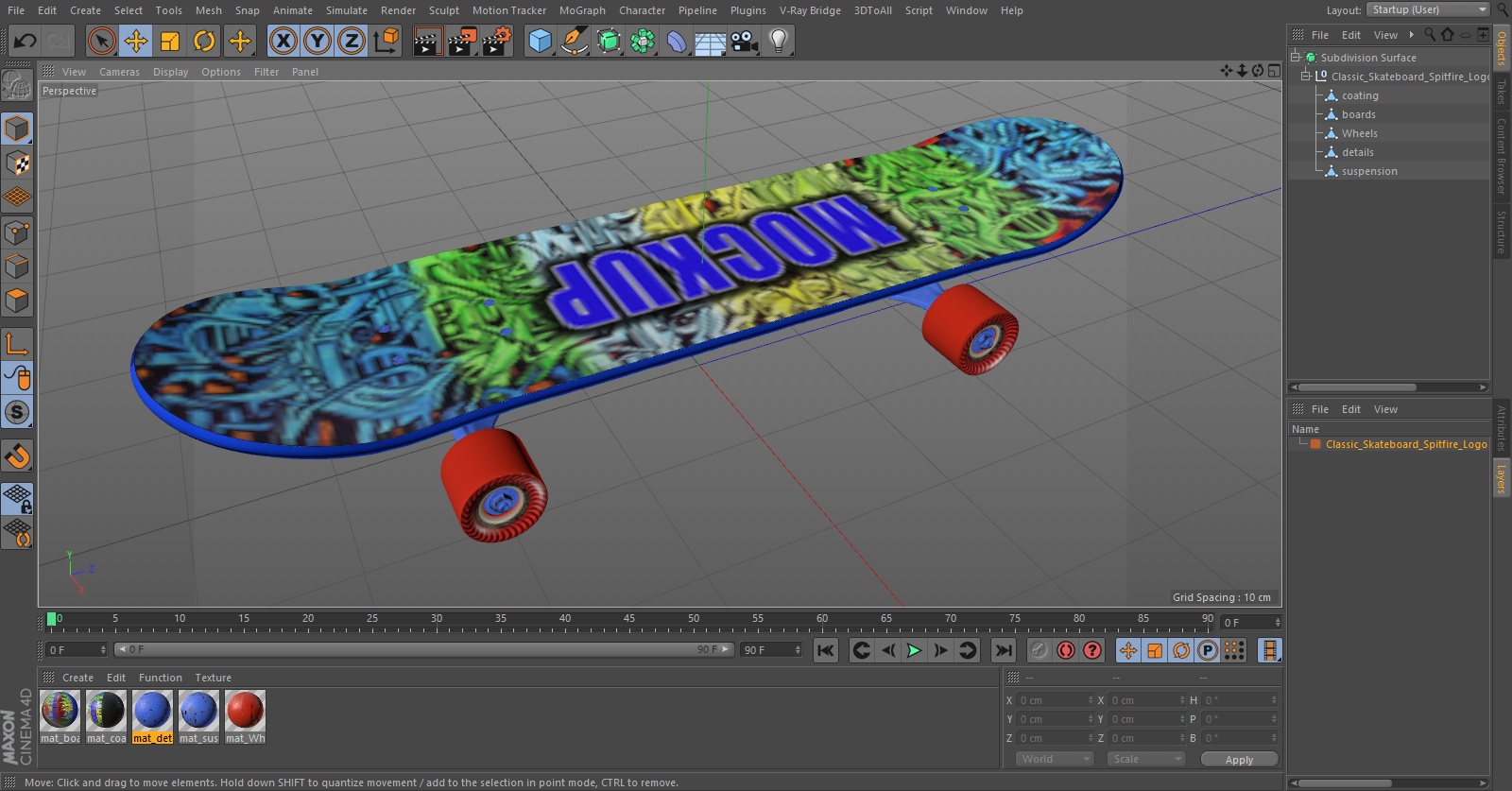
Task: Toggle Y axis lock
Action: [318, 41]
